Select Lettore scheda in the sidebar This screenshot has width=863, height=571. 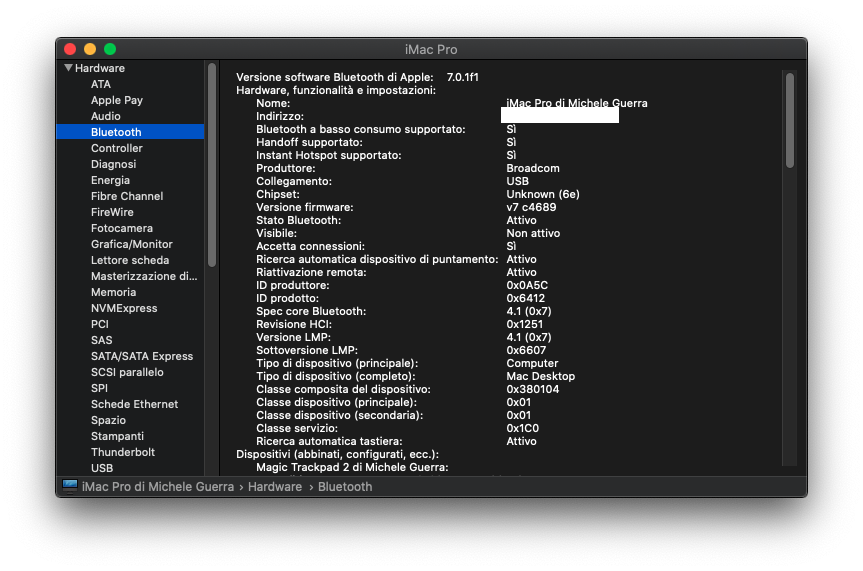130,260
